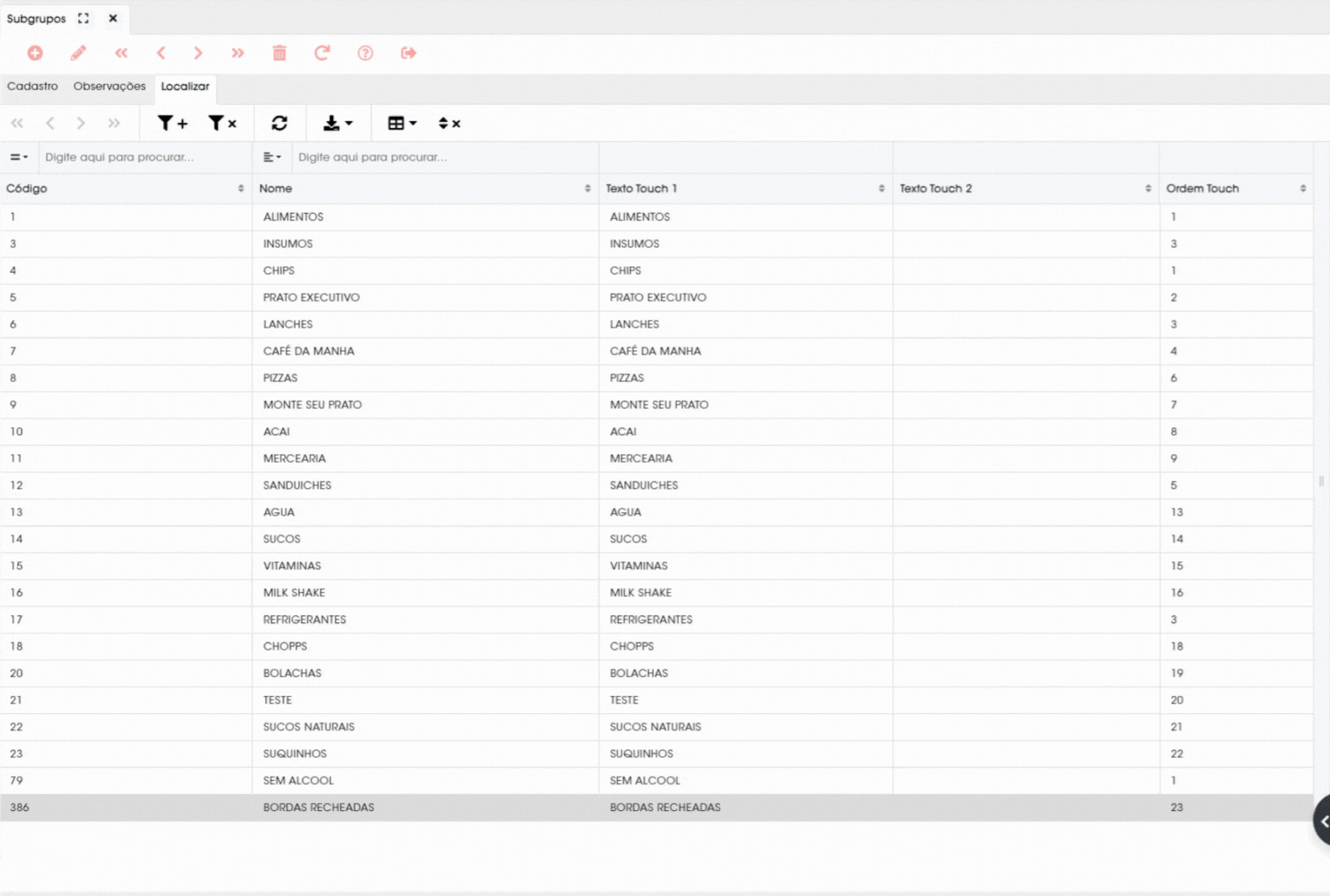Go to last record with red double-right arrows
This screenshot has width=1330, height=896.
(238, 53)
